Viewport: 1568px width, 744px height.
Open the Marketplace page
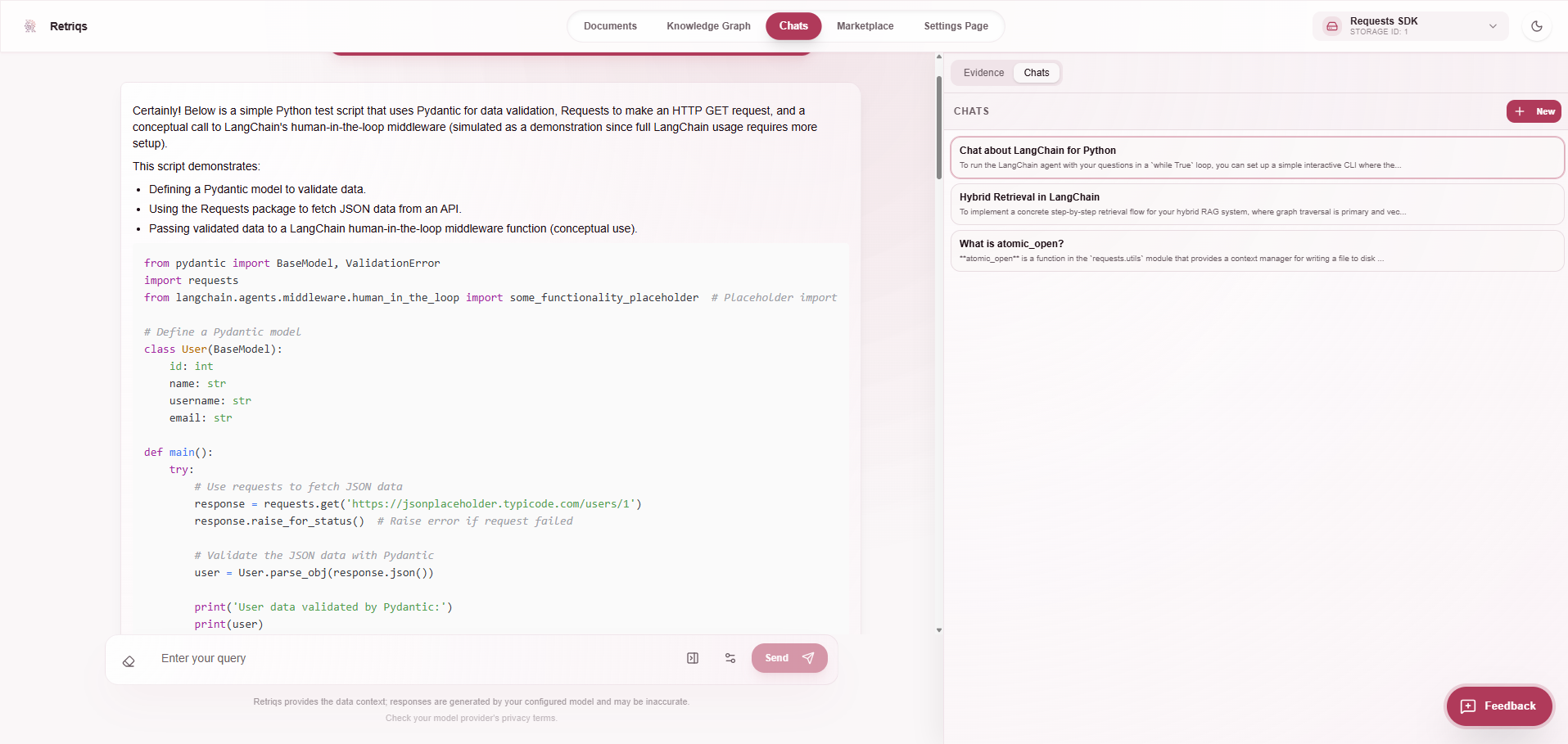865,26
